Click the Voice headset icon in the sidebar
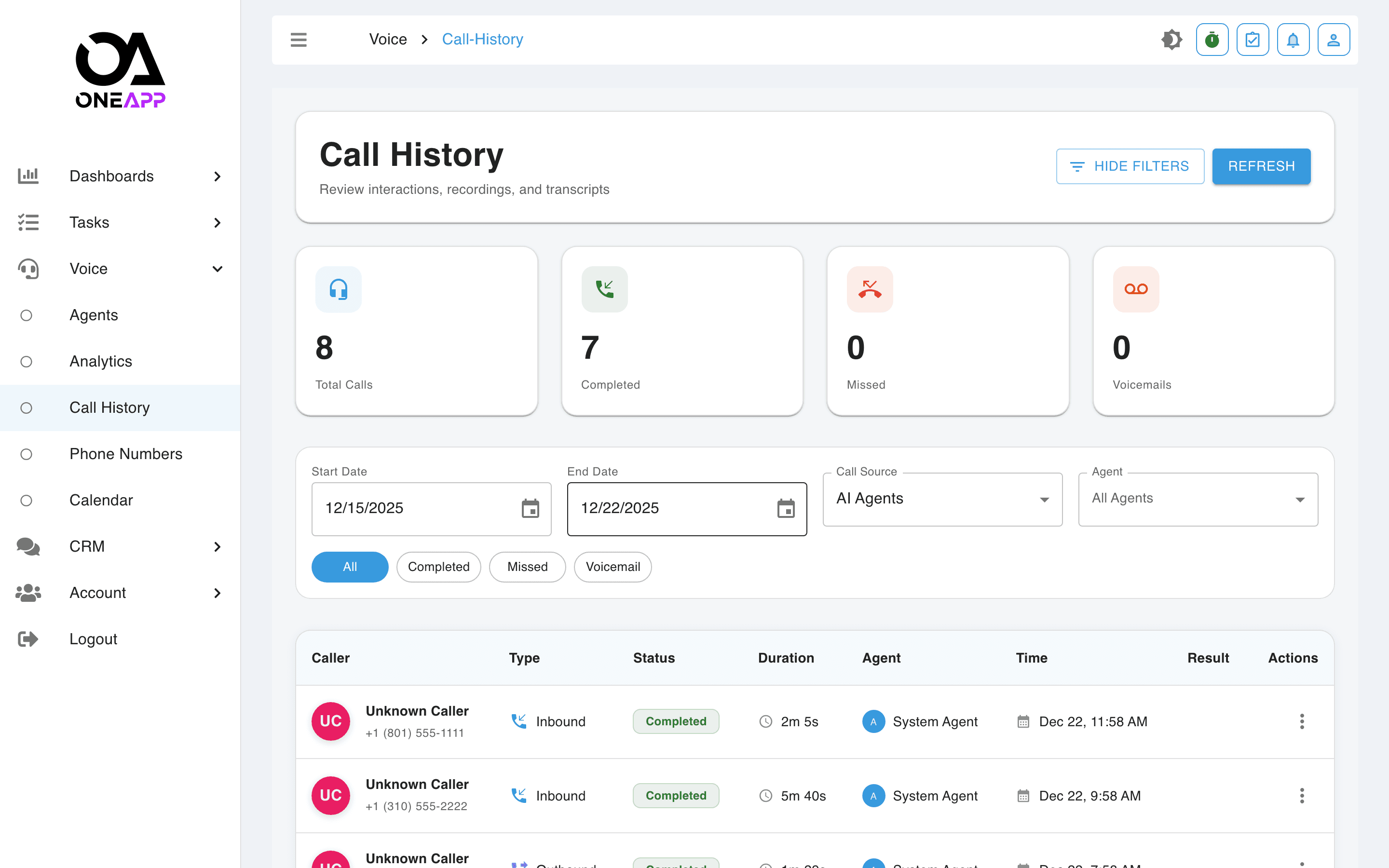Viewport: 1389px width, 868px height. [x=28, y=269]
